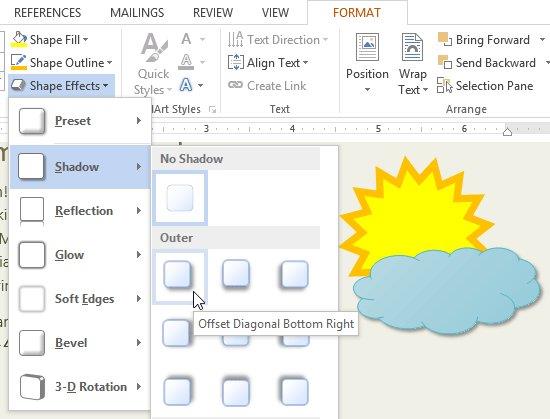The width and height of the screenshot is (550, 419).
Task: Expand the Bring Forward dropdown arrow
Action: (x=543, y=40)
